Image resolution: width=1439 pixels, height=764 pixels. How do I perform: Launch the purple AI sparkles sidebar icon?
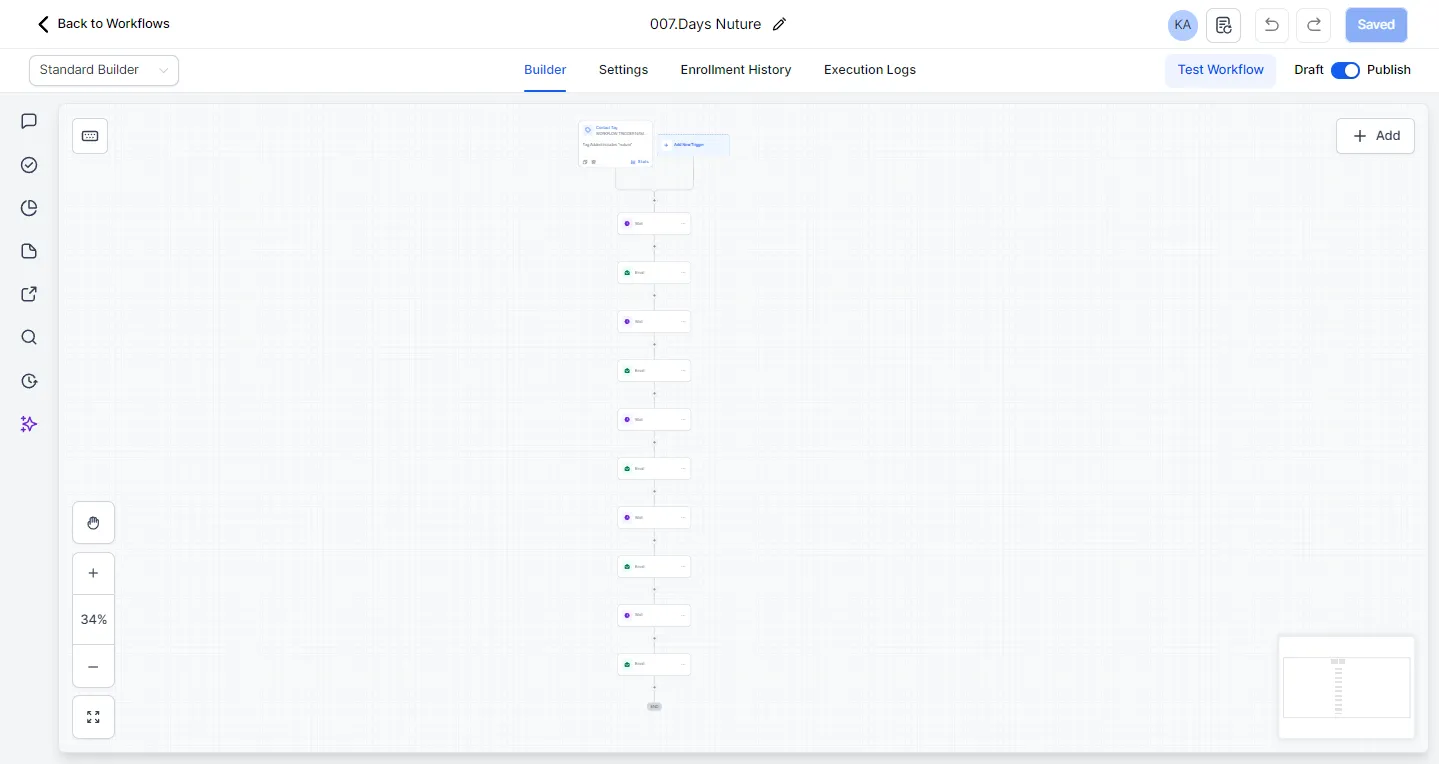click(x=28, y=424)
